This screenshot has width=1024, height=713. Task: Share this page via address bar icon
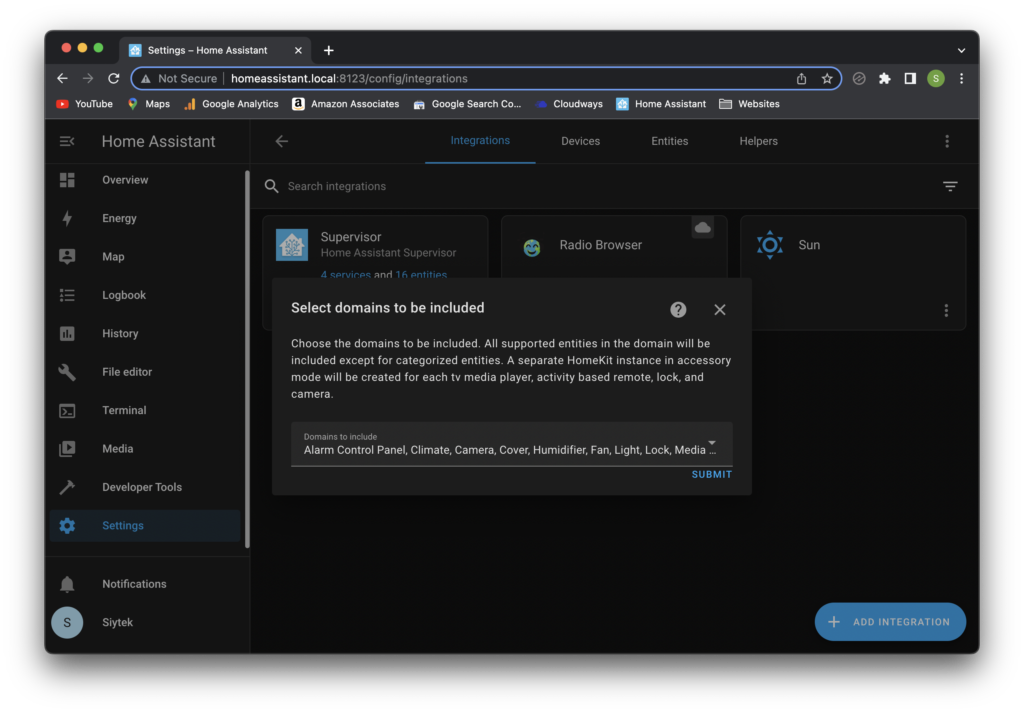pos(801,78)
